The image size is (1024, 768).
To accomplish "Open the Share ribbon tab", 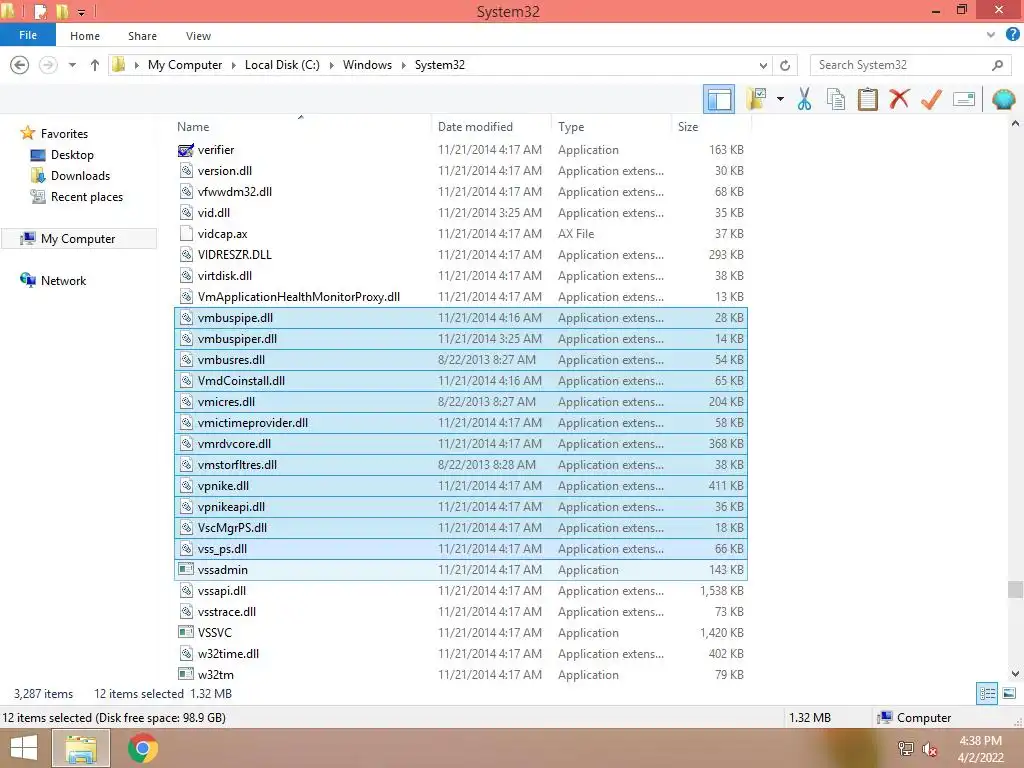I will tap(142, 36).
